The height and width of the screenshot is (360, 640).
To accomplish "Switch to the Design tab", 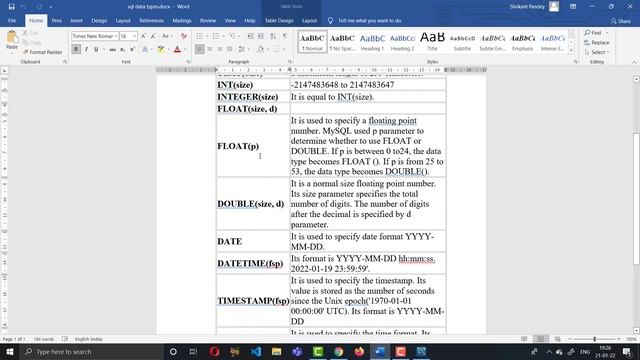I will (99, 20).
